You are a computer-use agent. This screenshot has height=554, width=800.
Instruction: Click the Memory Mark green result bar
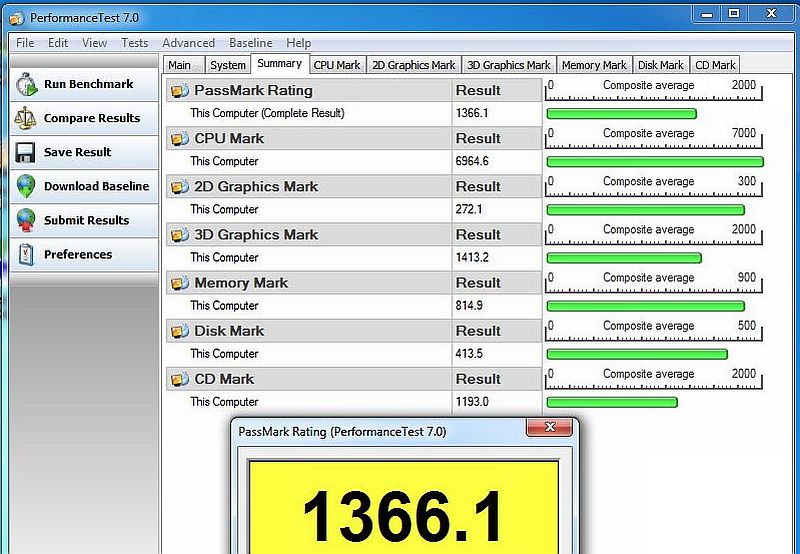(645, 307)
